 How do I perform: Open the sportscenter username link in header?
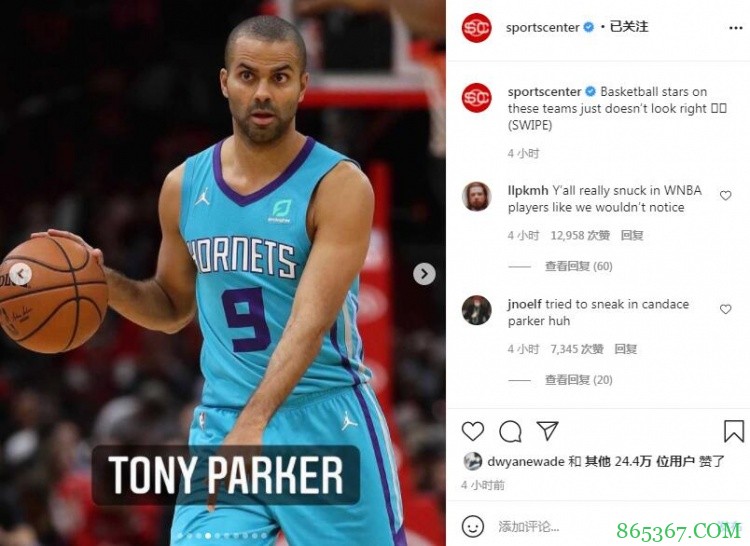click(x=542, y=27)
